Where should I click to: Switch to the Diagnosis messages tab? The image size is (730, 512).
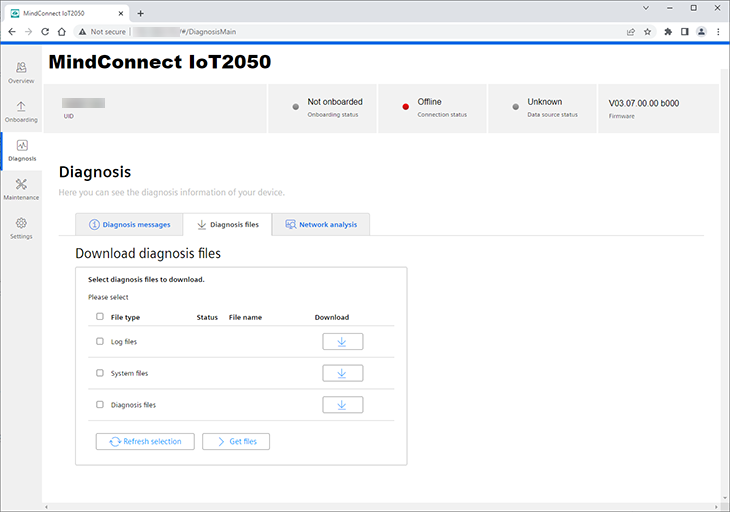coord(129,224)
